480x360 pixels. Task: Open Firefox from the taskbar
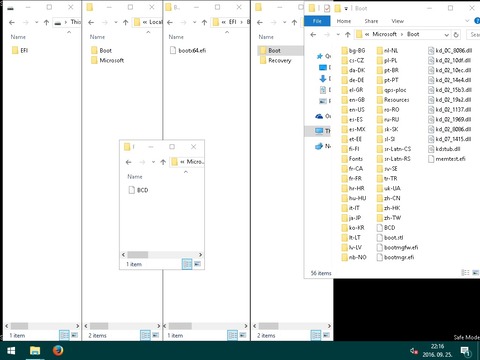(x=58, y=350)
